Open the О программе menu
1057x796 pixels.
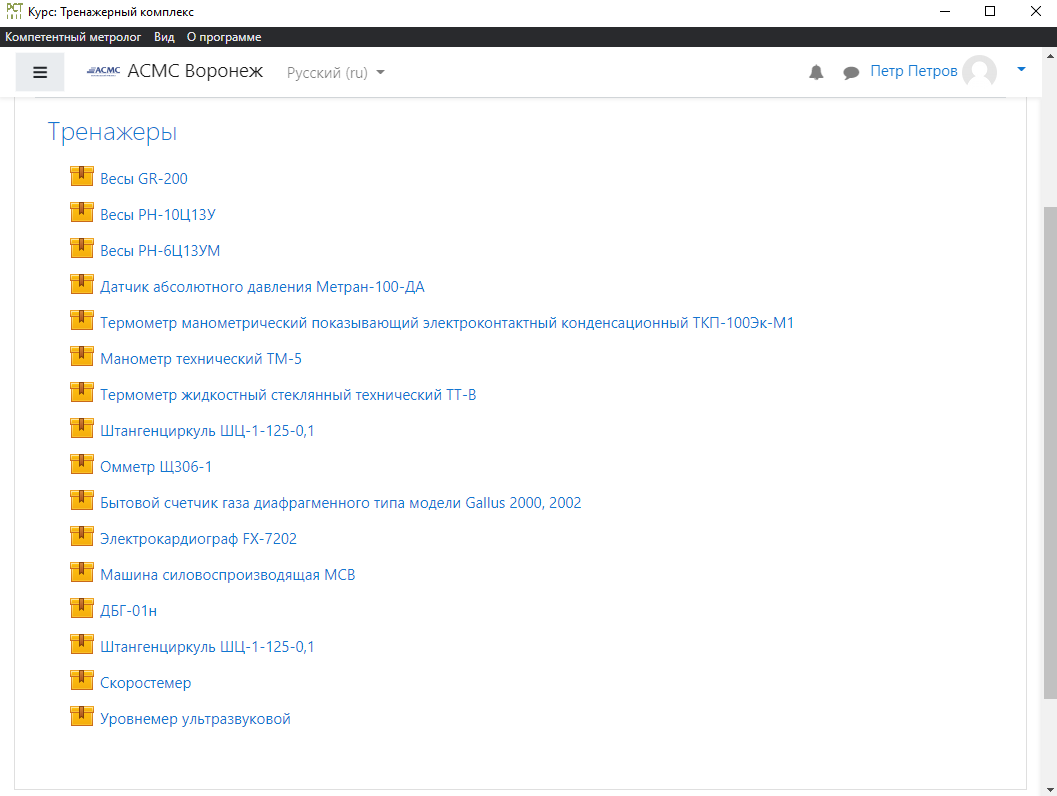(224, 37)
